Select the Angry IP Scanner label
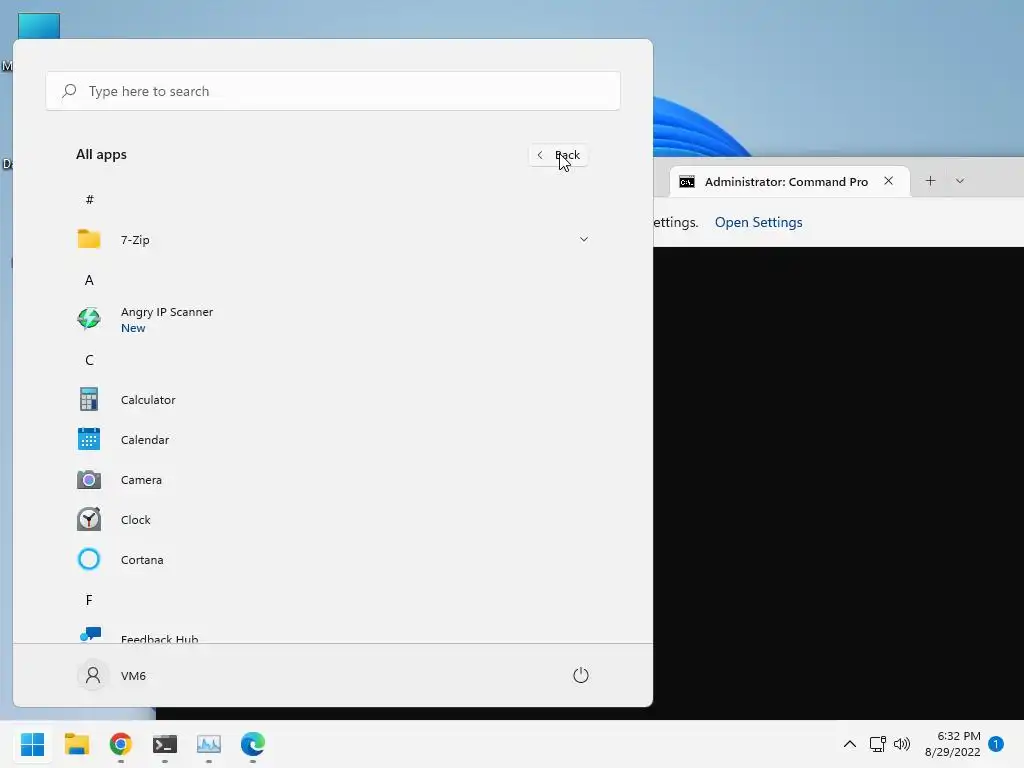This screenshot has height=768, width=1024. [x=167, y=312]
